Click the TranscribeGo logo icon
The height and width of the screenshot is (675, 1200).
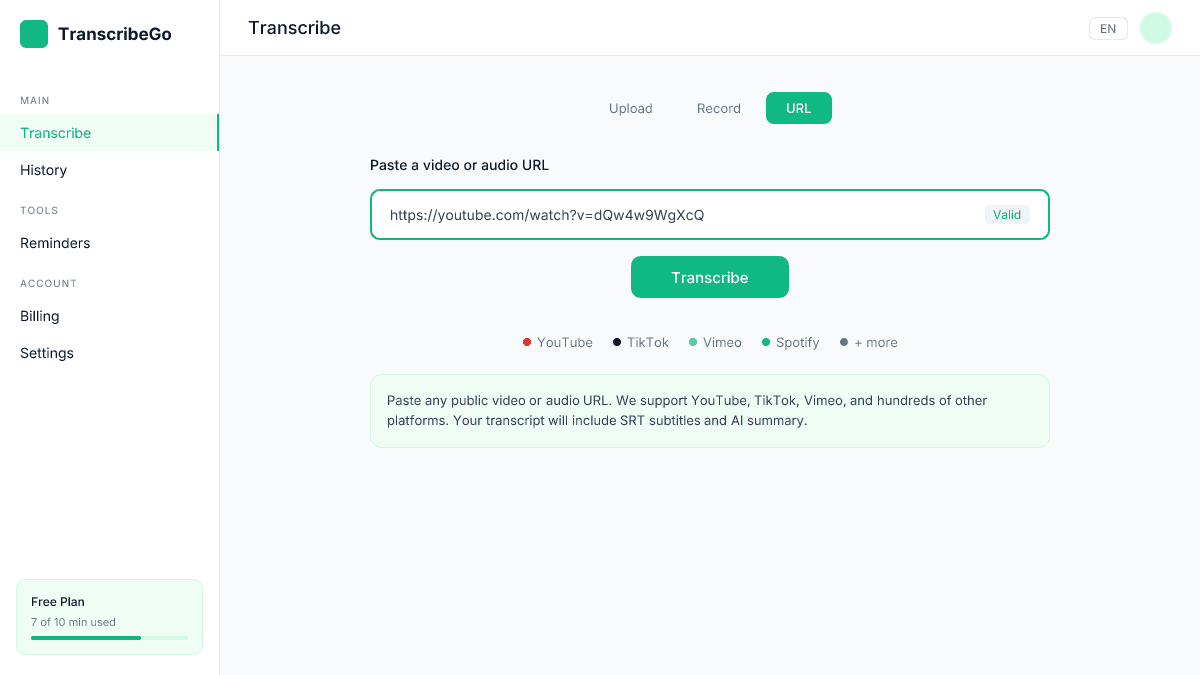click(33, 33)
